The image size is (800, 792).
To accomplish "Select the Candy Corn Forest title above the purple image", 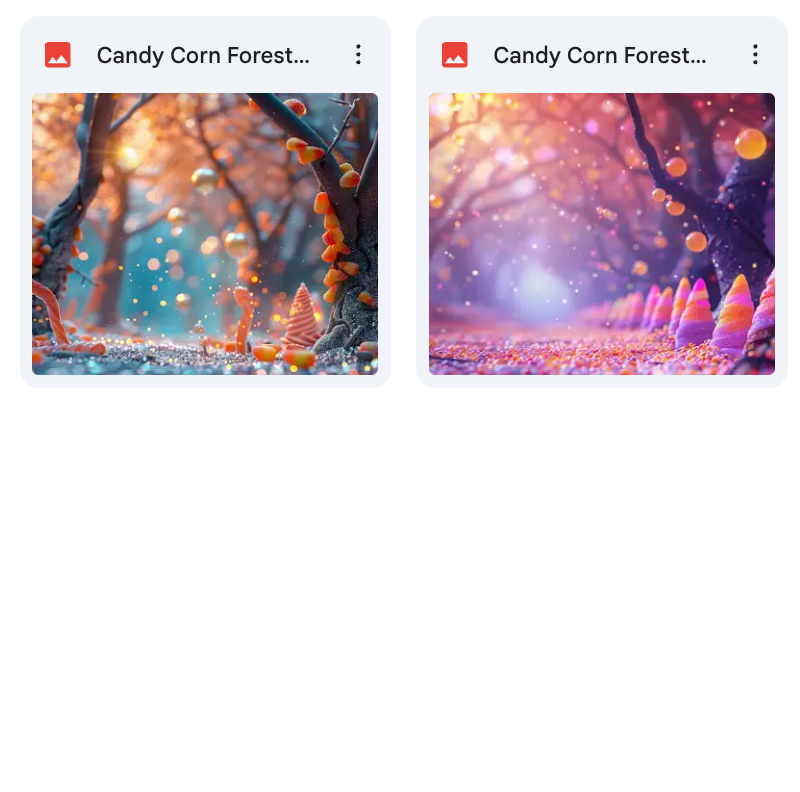I will tap(600, 56).
